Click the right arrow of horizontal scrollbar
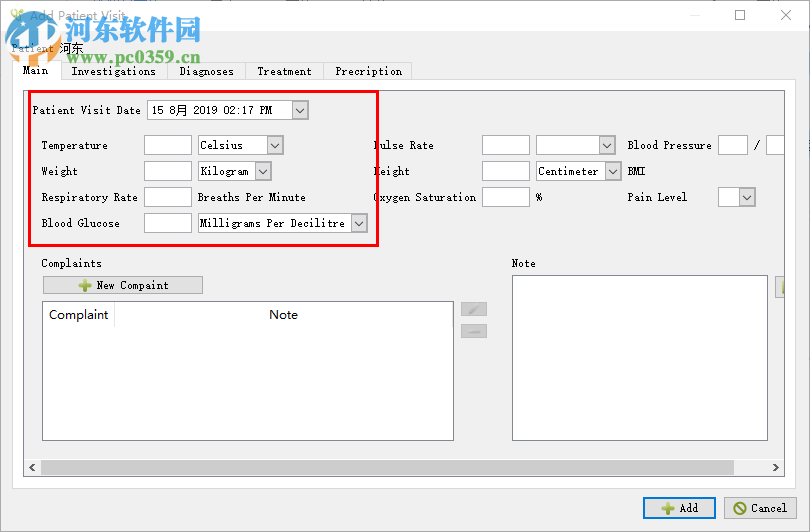Image resolution: width=810 pixels, height=532 pixels. pos(775,467)
